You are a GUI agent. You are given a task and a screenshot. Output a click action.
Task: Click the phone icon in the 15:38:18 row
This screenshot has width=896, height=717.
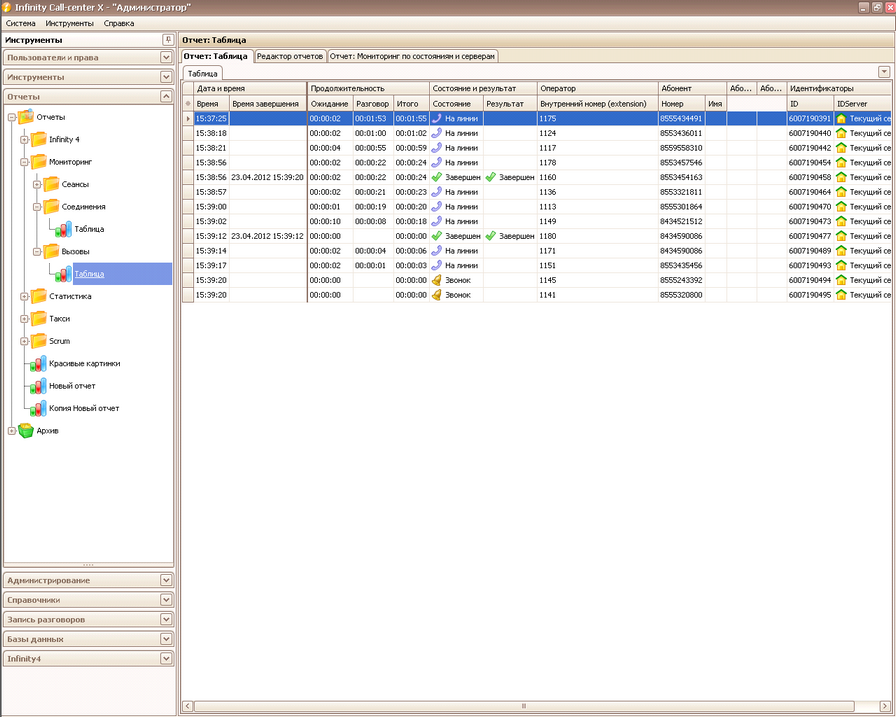tap(437, 133)
